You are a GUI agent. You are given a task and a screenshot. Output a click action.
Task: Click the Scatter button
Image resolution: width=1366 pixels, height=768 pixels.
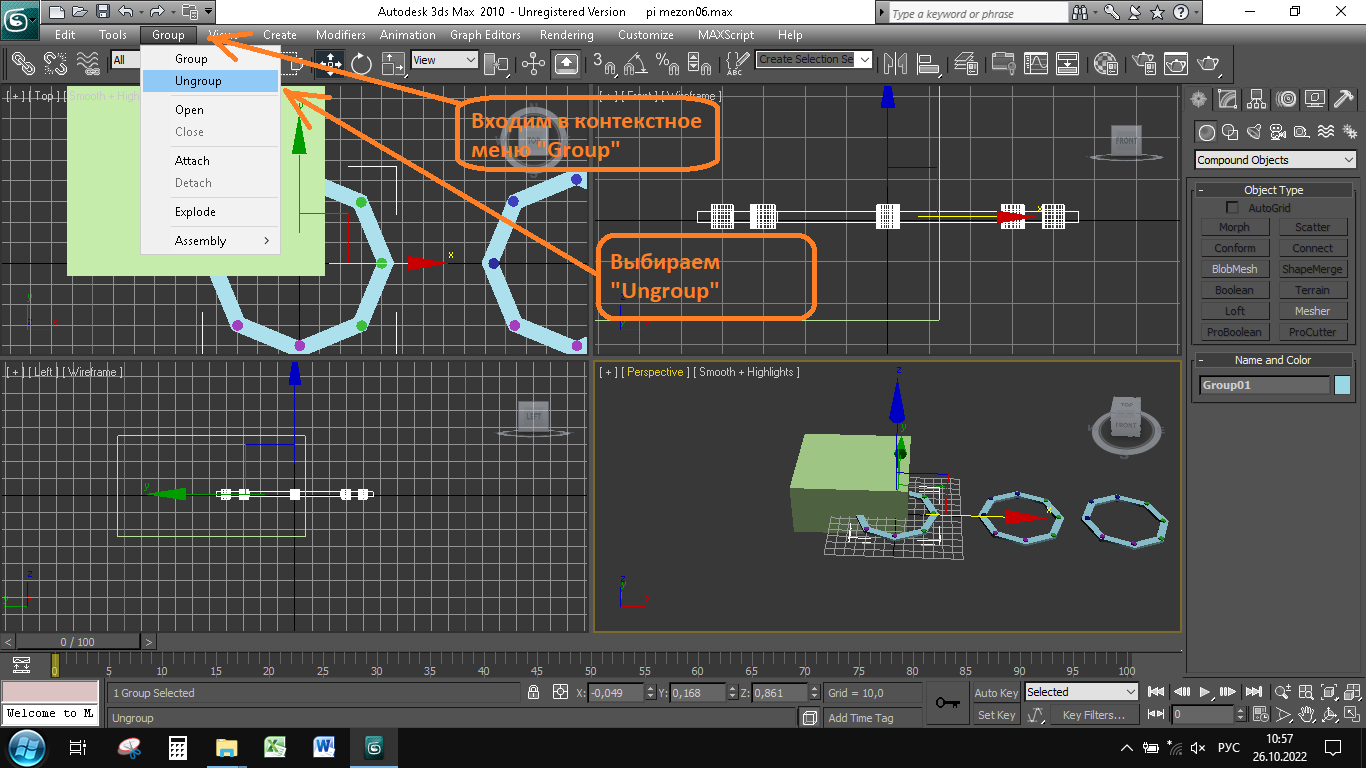click(x=1313, y=227)
